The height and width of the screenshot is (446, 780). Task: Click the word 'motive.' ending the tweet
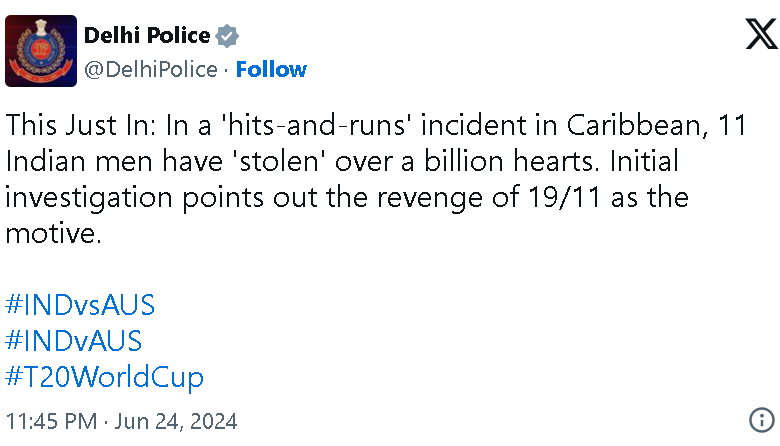pyautogui.click(x=53, y=233)
